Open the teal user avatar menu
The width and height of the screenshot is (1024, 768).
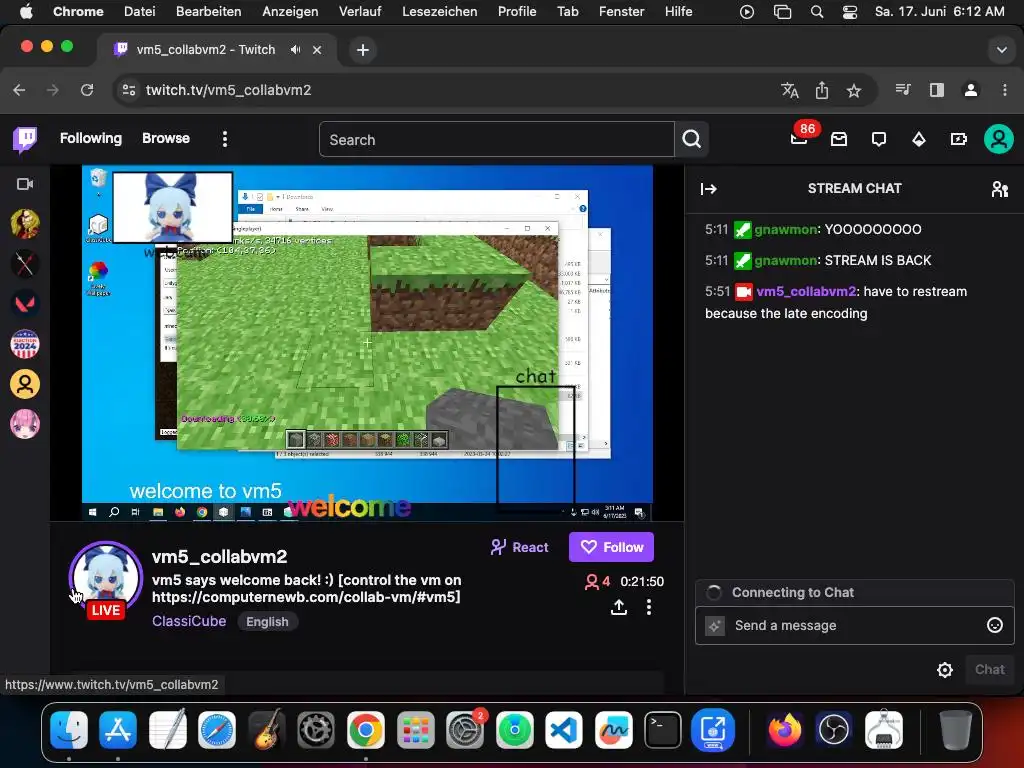[999, 139]
